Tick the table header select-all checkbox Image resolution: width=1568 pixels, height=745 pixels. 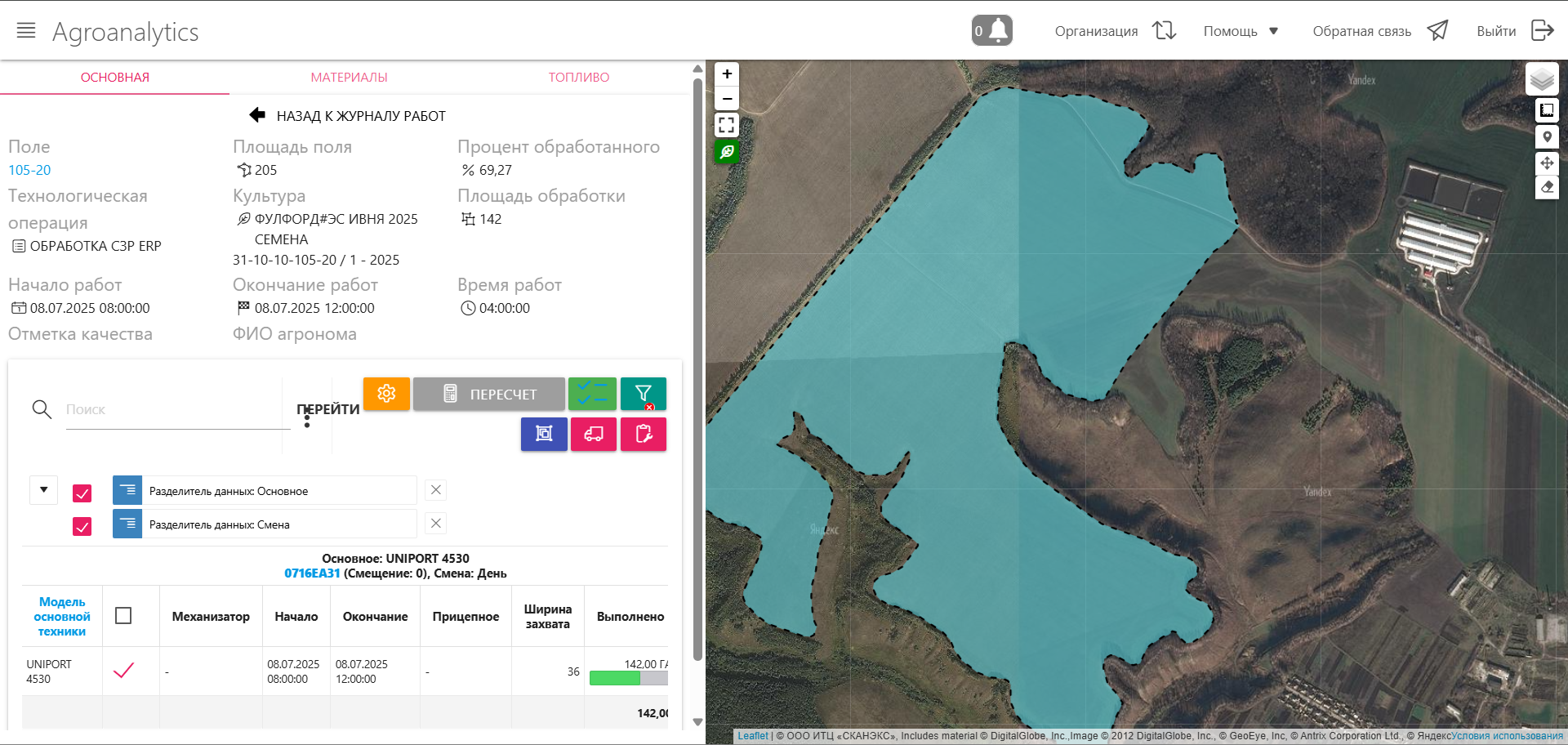pyautogui.click(x=123, y=616)
